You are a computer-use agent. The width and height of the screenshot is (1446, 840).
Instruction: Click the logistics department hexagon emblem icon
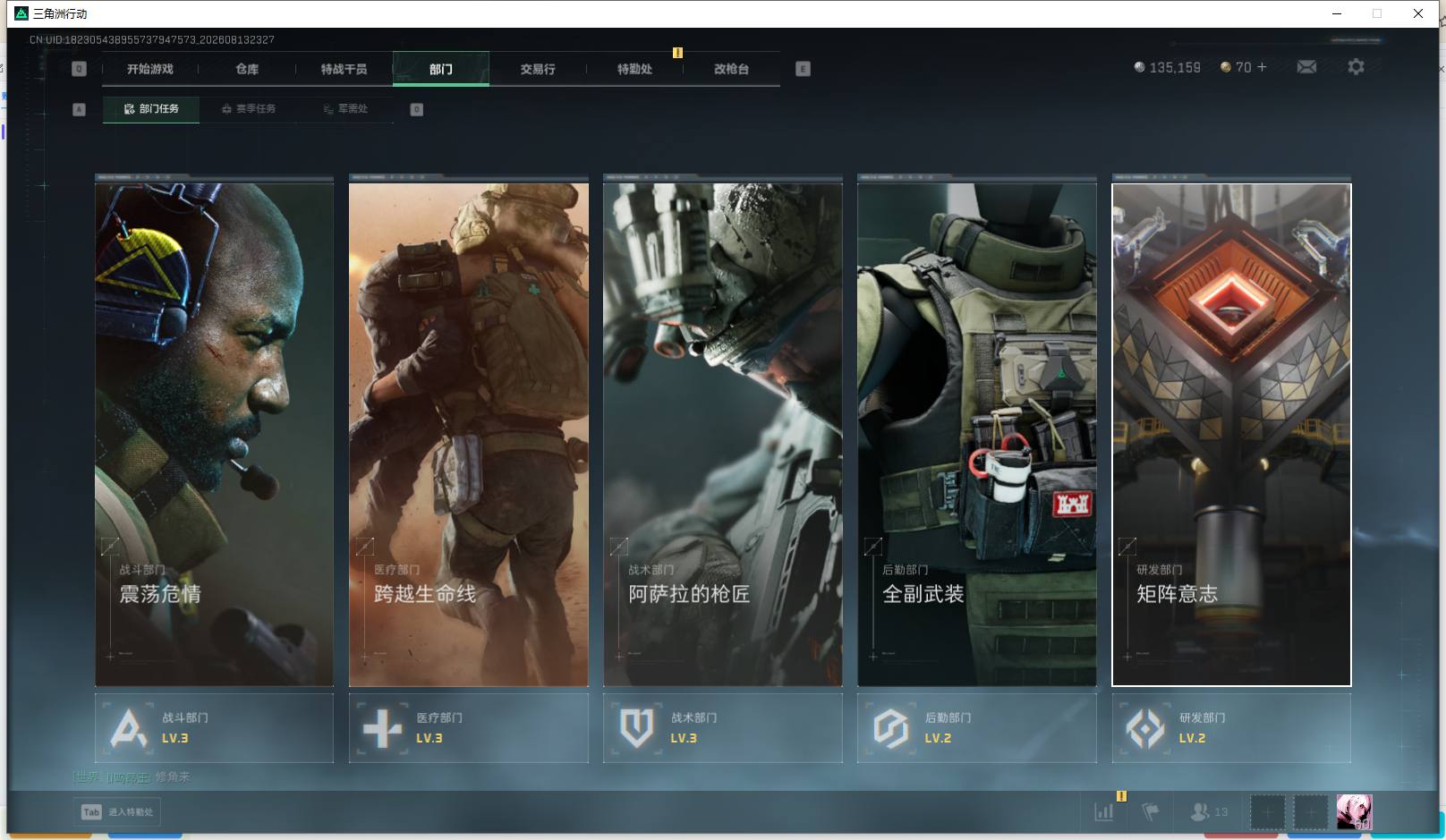pos(890,728)
